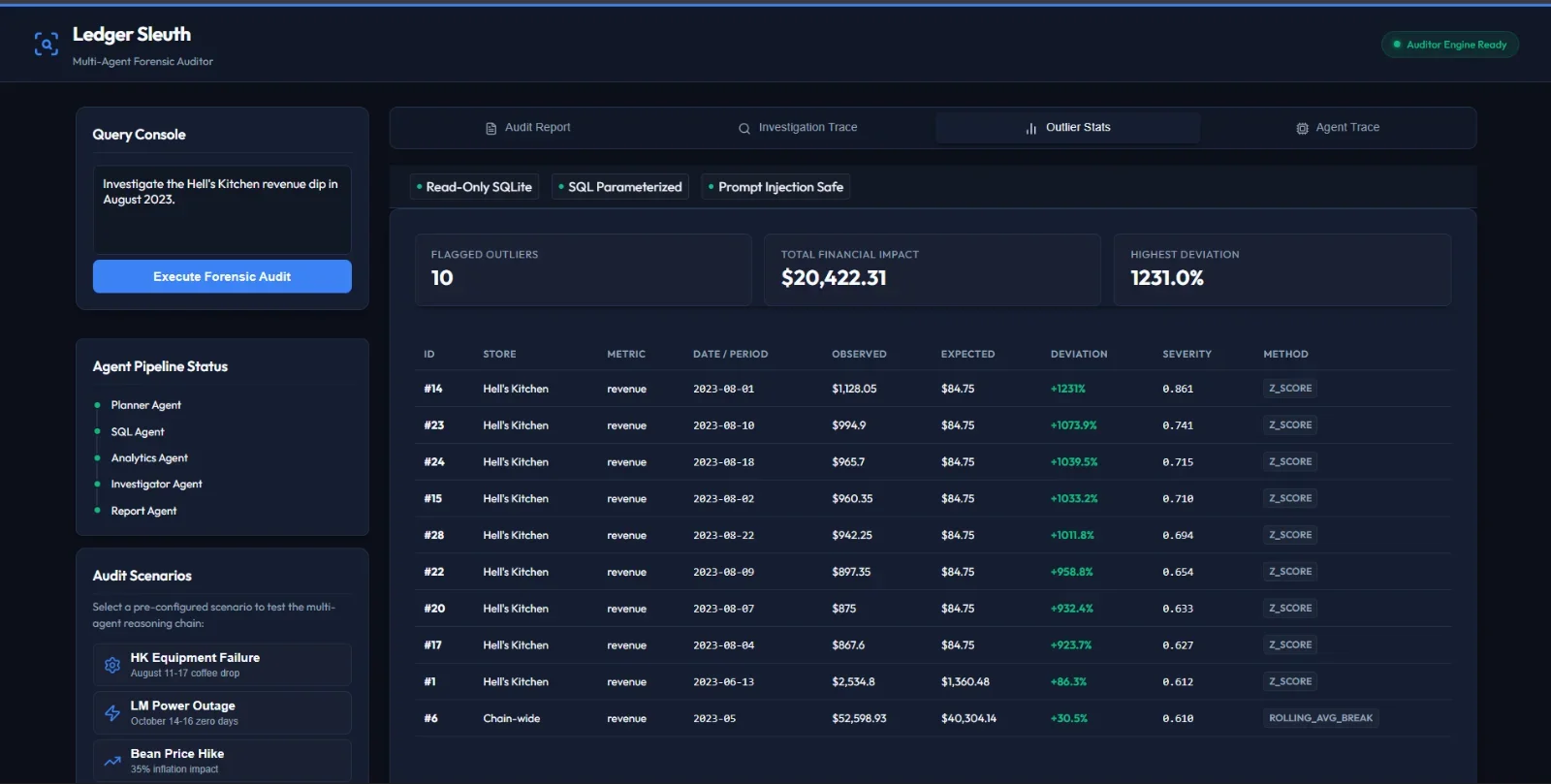Click the Z_SCORE tag in row #17

(x=1290, y=644)
